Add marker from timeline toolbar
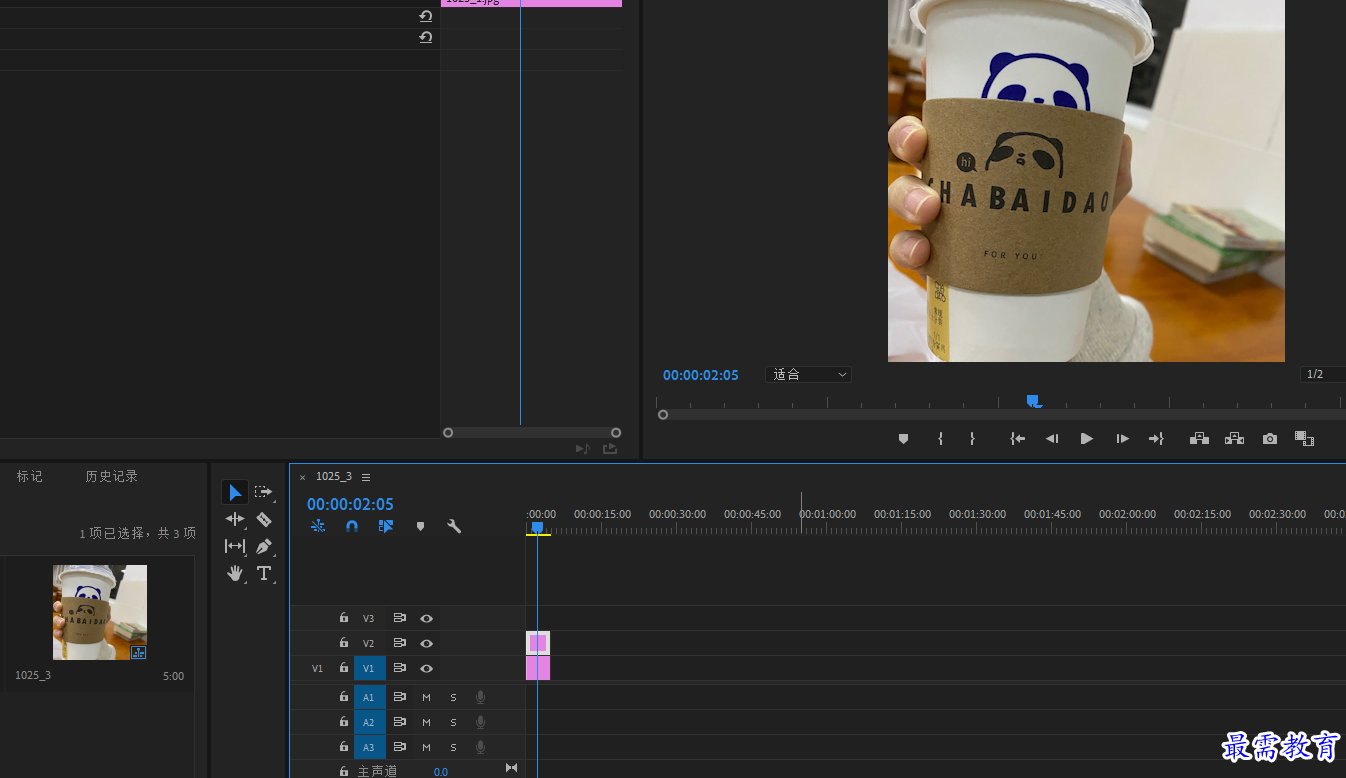Screen dimensions: 1346x778 click(420, 526)
